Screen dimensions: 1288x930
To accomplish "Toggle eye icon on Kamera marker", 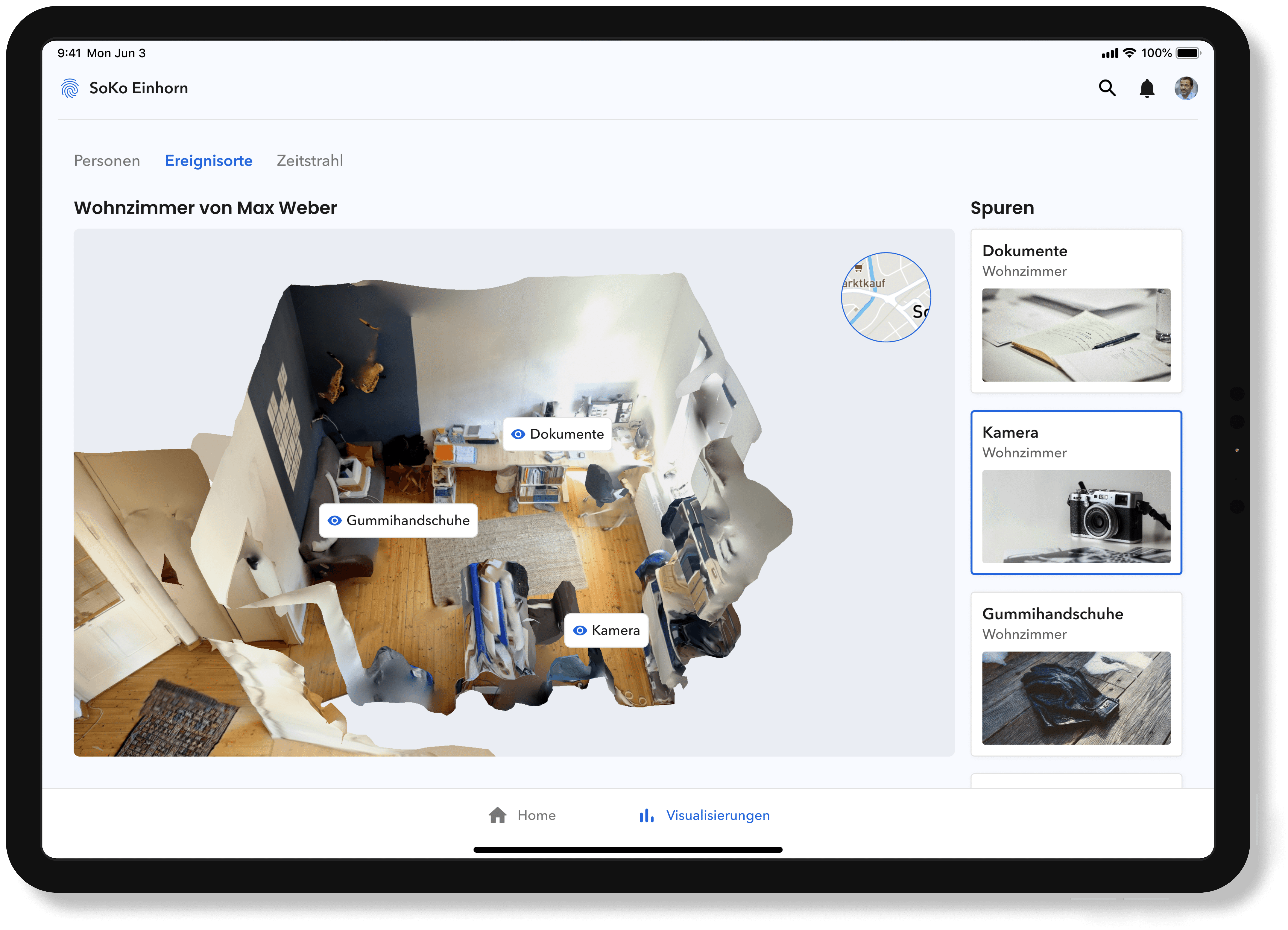I will pyautogui.click(x=580, y=630).
